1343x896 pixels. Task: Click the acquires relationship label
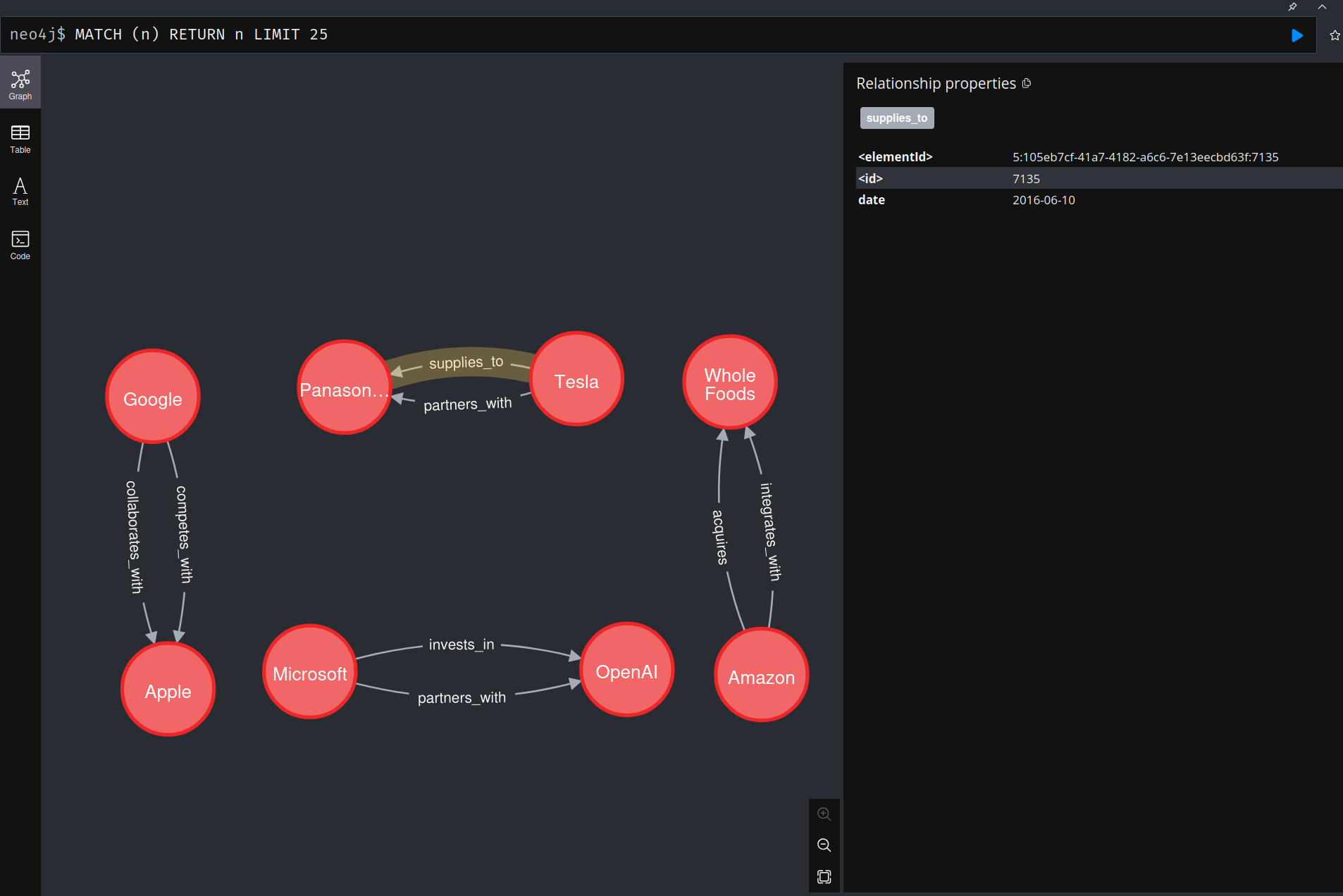[x=720, y=537]
